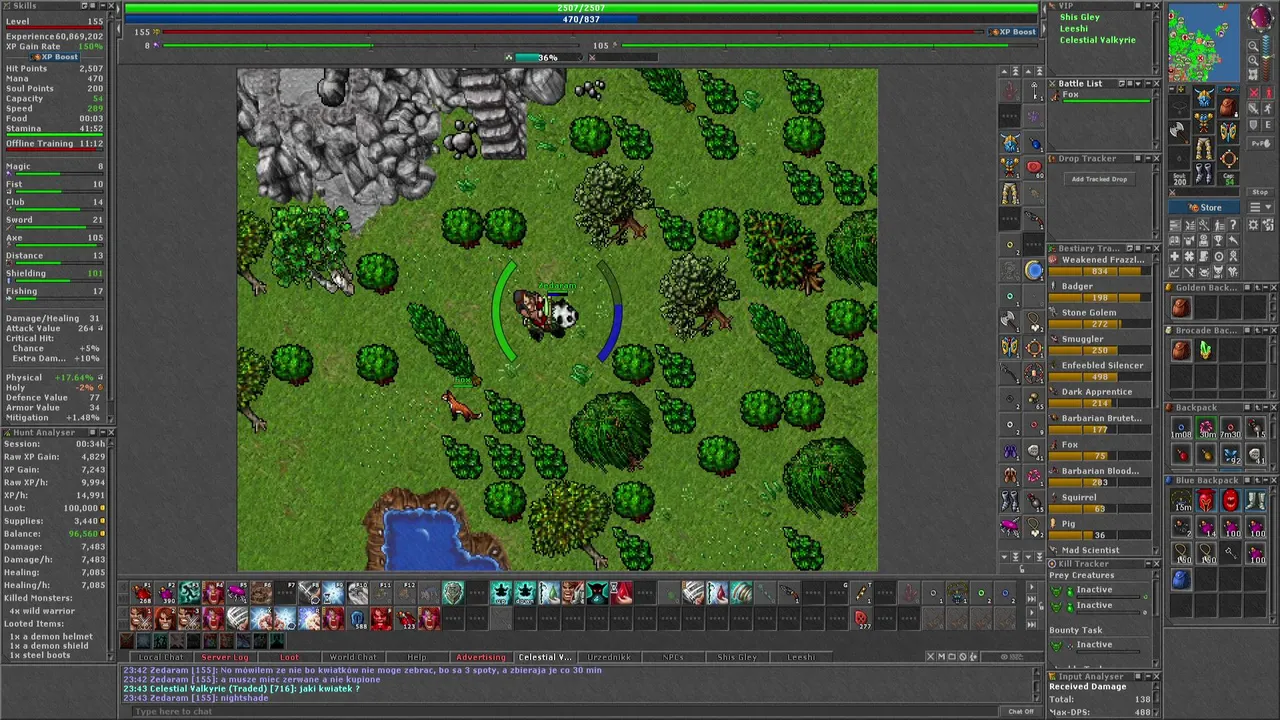
Task: Click the green health bar at top
Action: (x=581, y=8)
